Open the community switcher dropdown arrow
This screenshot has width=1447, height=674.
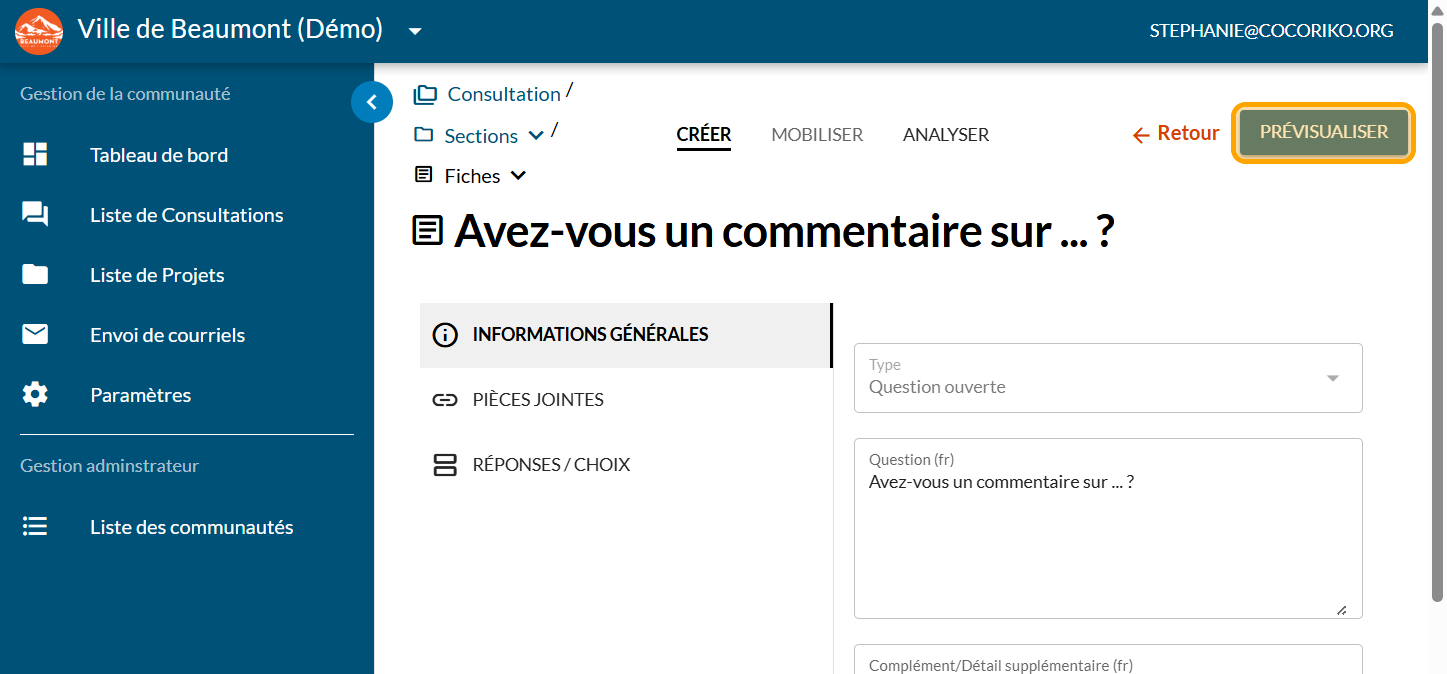415,31
